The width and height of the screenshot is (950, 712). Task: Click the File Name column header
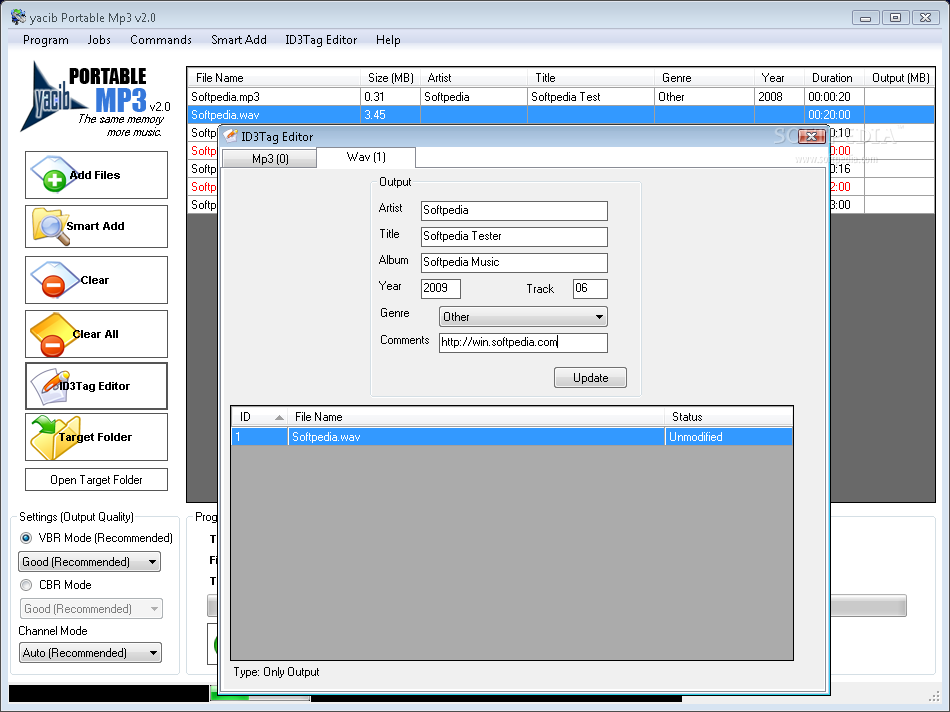[x=274, y=78]
